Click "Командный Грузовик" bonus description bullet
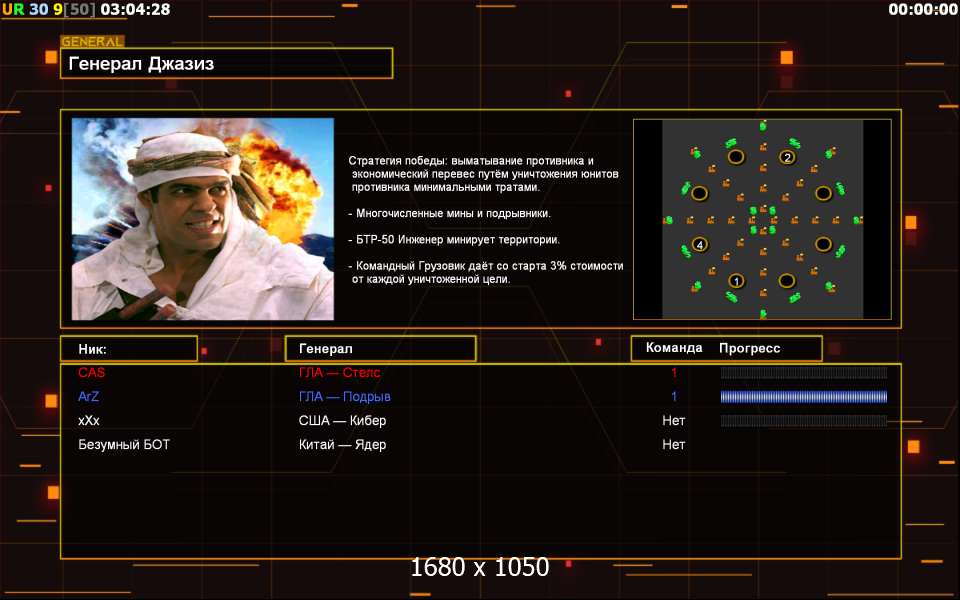Screen dimensions: 960x600 (x=486, y=272)
